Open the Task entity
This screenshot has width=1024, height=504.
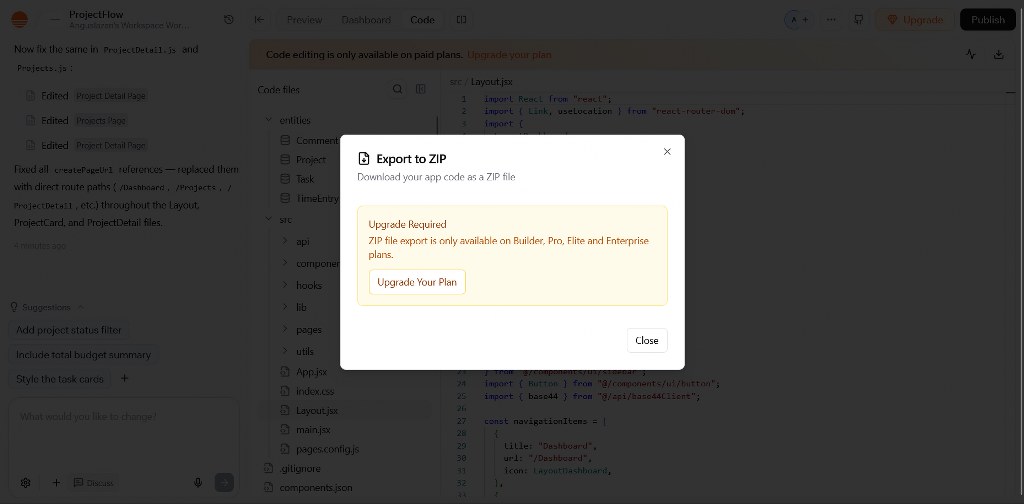click(x=307, y=179)
